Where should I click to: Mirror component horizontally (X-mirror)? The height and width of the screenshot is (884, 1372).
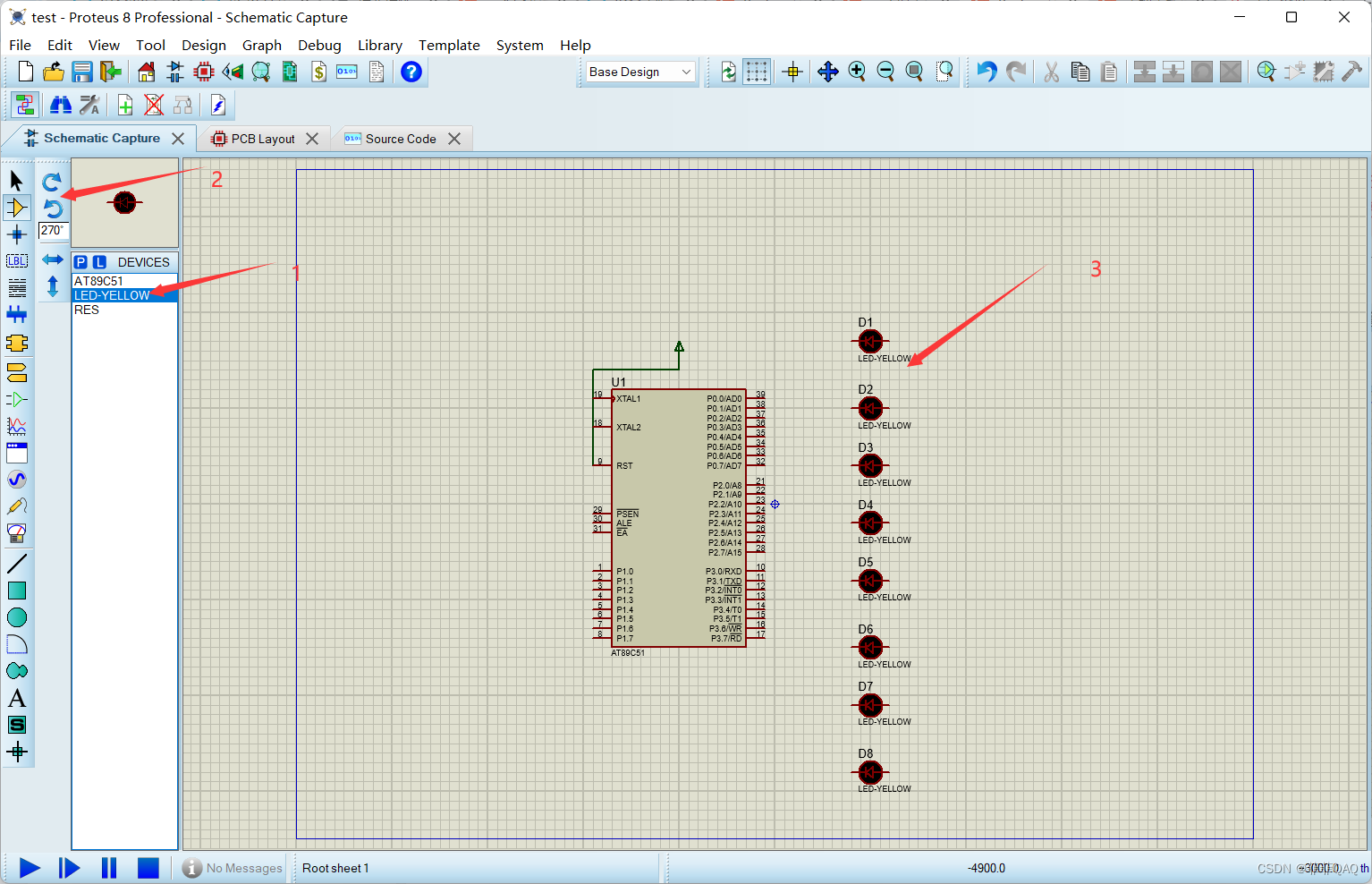52,259
